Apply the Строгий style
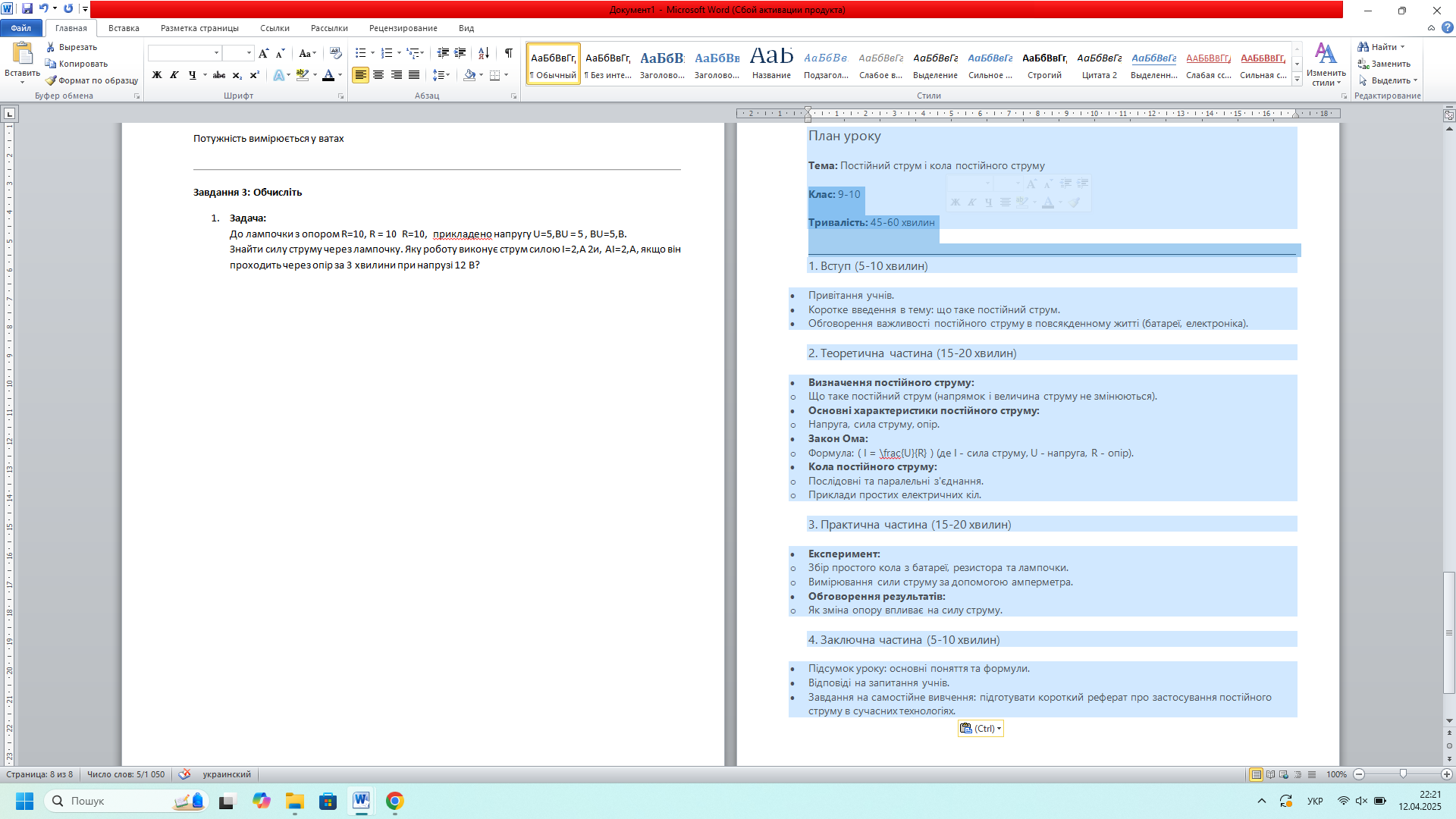The image size is (1456, 819). [x=1044, y=64]
